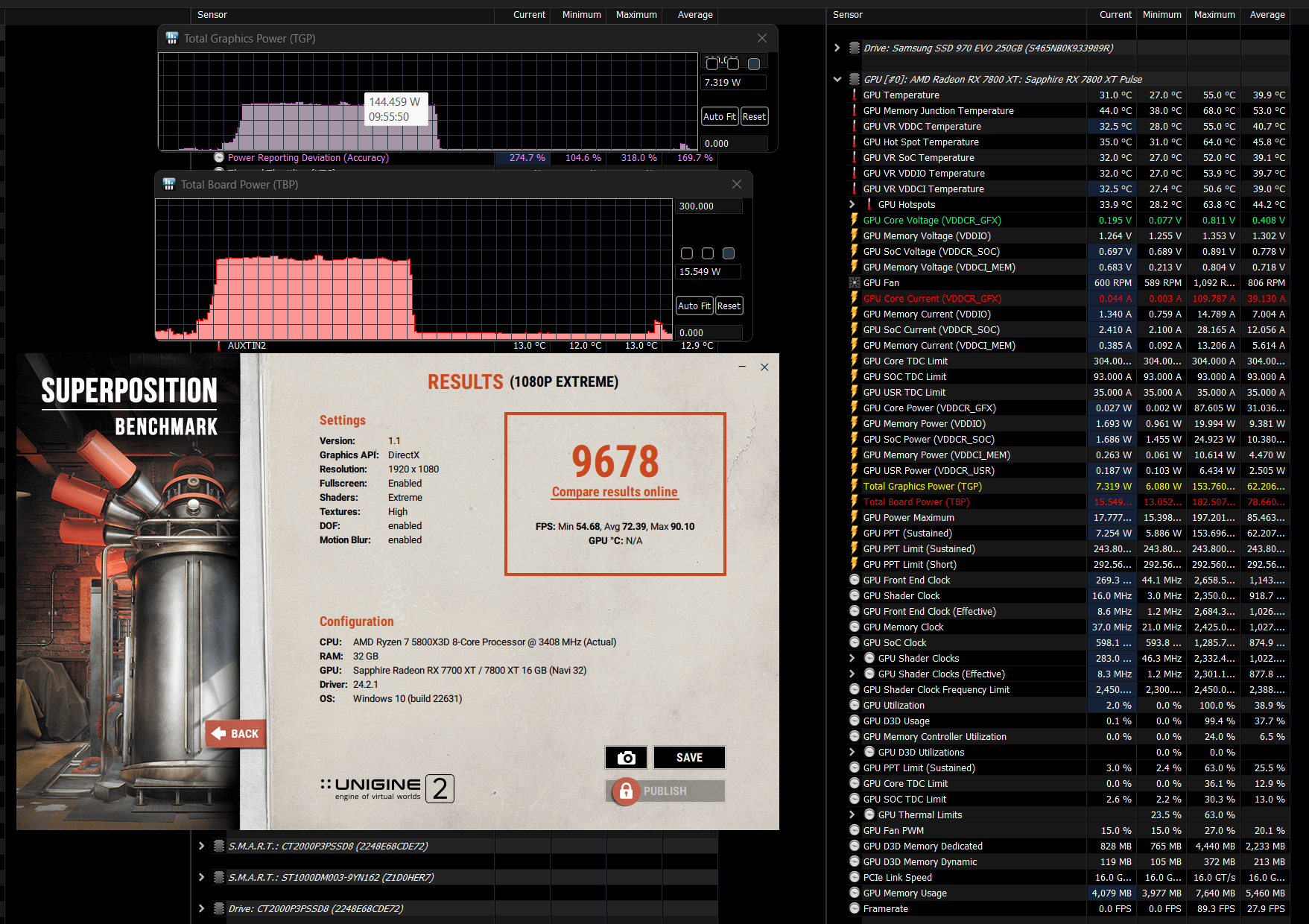
Task: Click the Total Graphics Power graph window icon
Action: [171, 38]
